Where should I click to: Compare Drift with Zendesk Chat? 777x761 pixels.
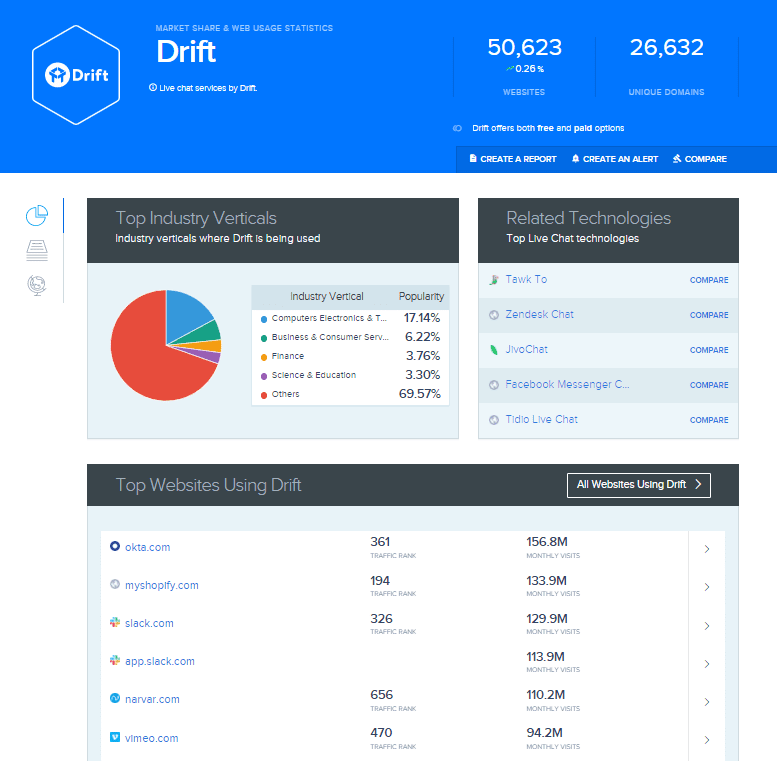709,315
